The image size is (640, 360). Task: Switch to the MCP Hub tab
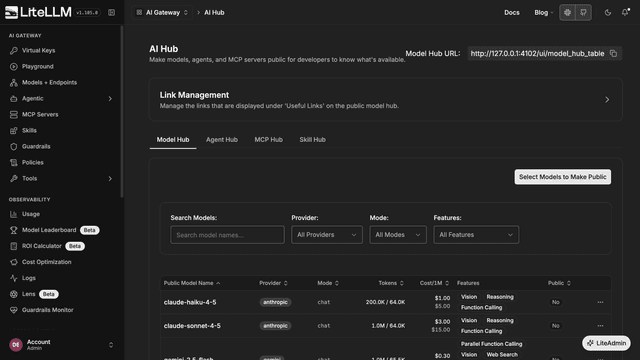coord(269,140)
